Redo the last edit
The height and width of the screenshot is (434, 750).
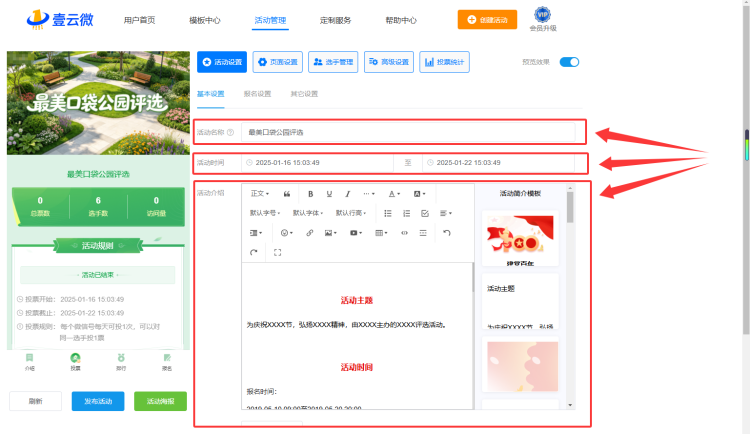coord(254,252)
